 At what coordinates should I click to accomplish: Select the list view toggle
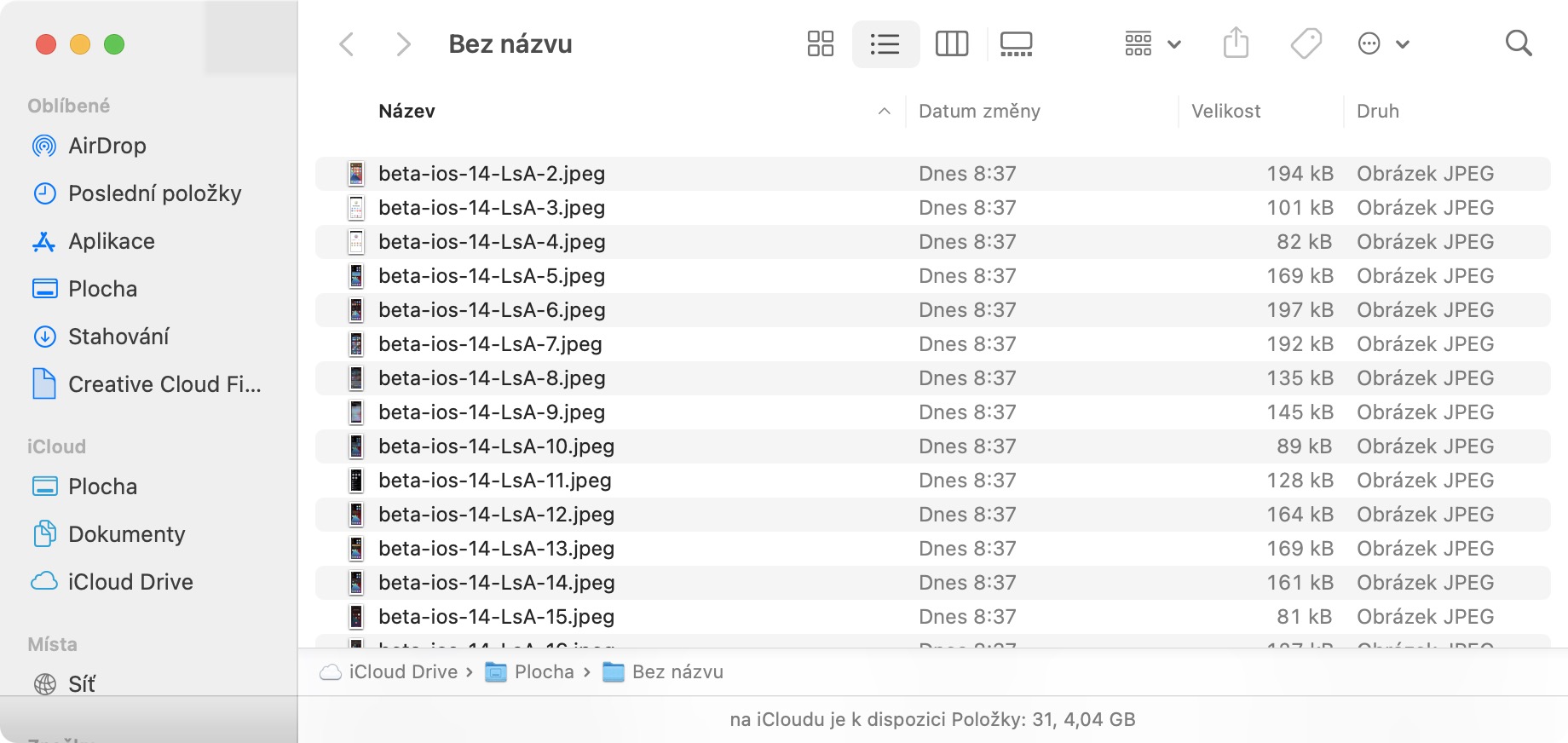(885, 43)
